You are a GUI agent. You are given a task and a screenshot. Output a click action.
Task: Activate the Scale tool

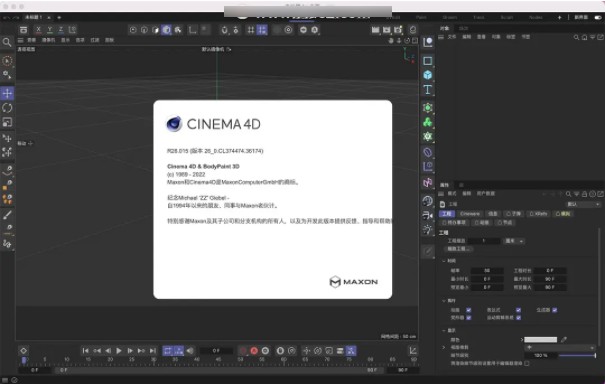[7, 122]
